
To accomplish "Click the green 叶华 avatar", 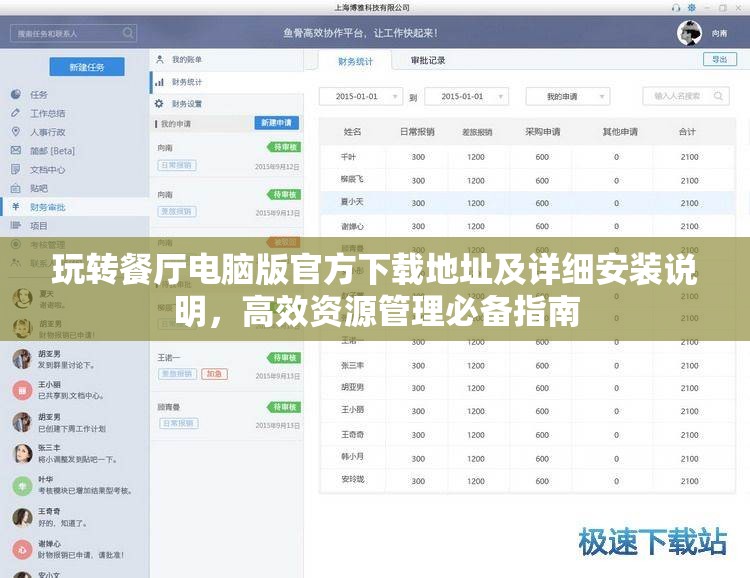I will pyautogui.click(x=22, y=486).
